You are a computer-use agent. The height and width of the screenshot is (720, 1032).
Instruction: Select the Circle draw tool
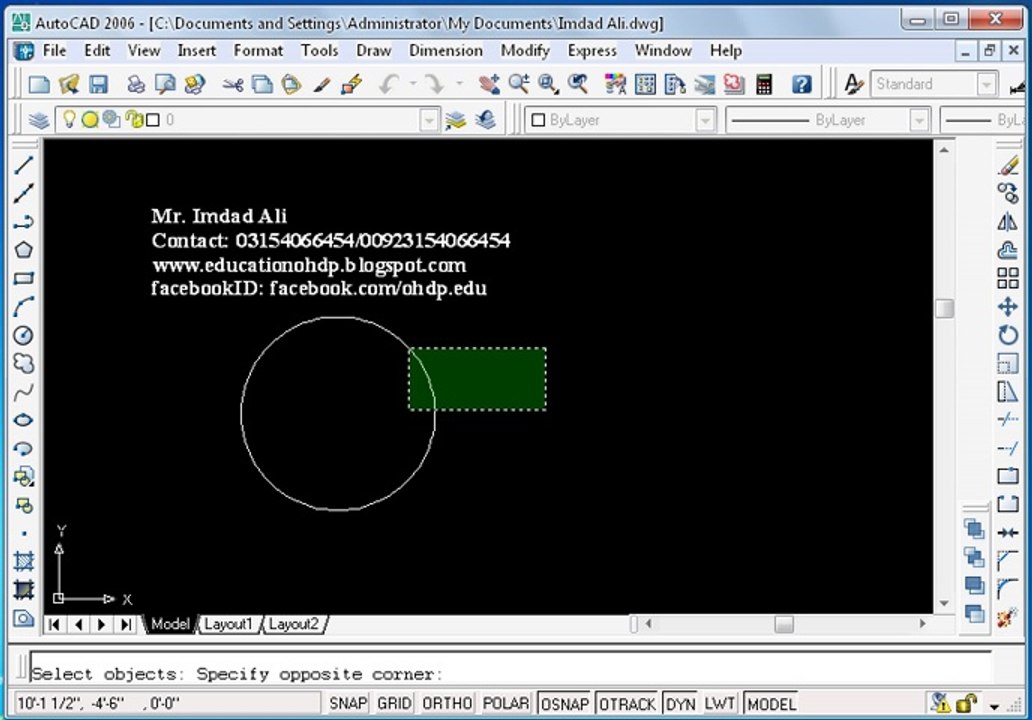coord(24,335)
